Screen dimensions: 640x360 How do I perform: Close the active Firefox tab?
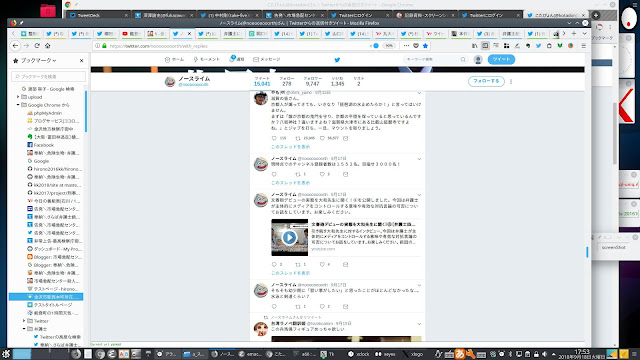pos(189,33)
